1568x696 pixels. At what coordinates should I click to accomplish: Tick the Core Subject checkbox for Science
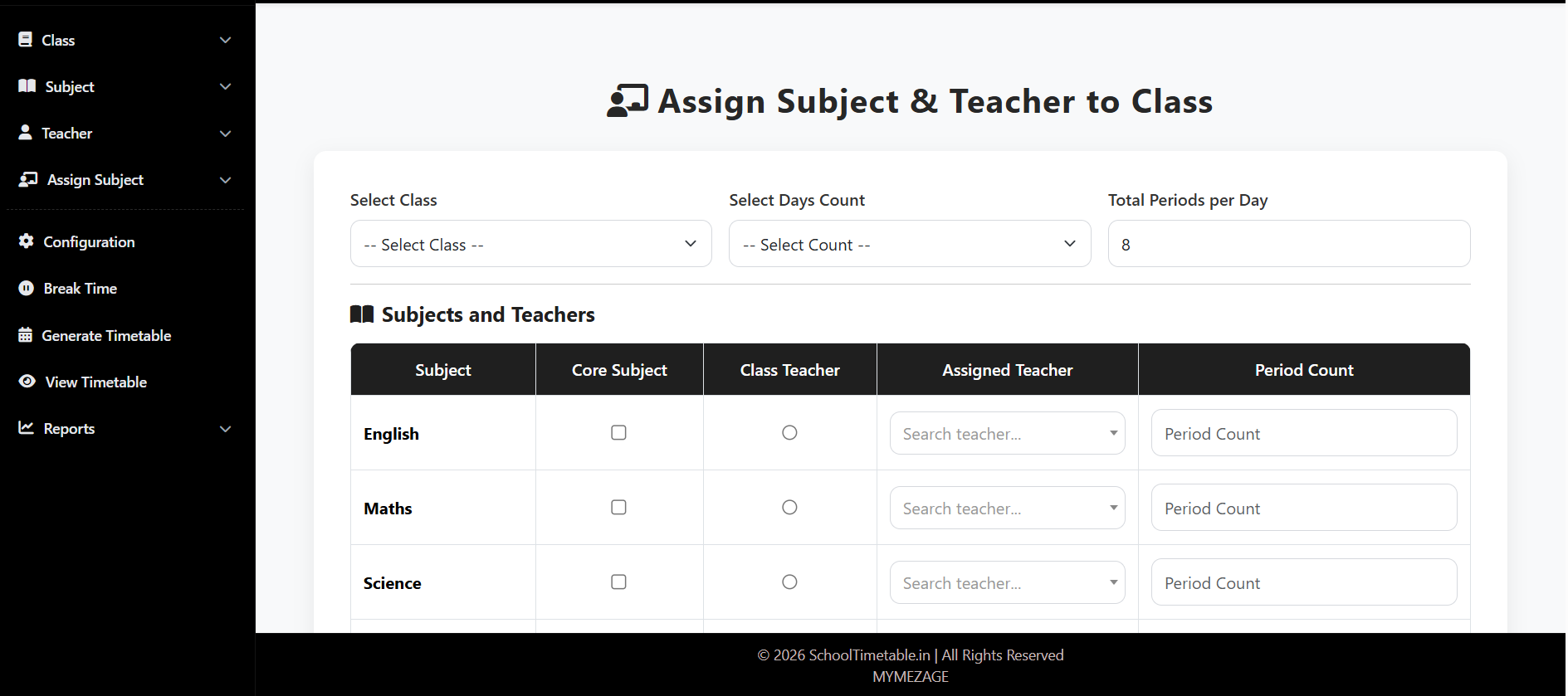(x=618, y=582)
